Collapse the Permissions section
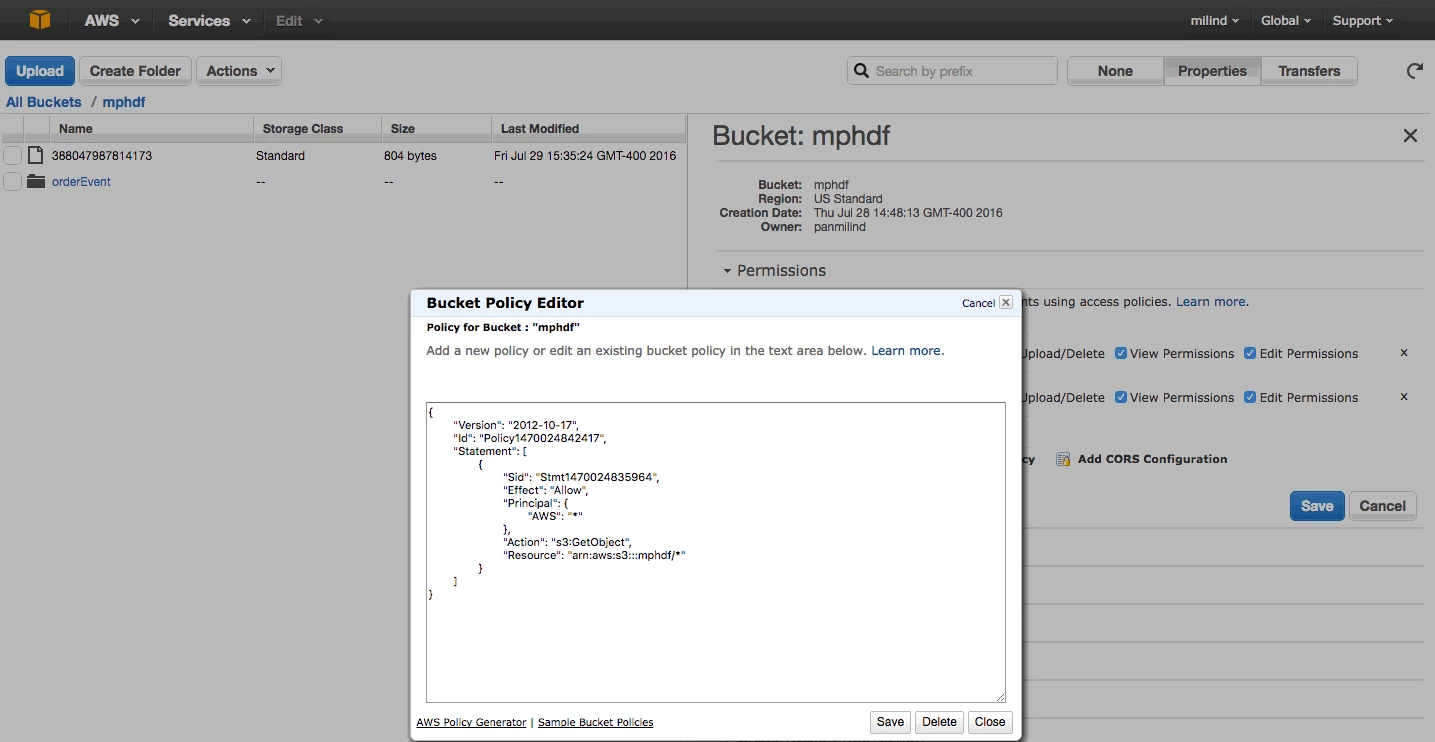1435x742 pixels. [x=773, y=270]
